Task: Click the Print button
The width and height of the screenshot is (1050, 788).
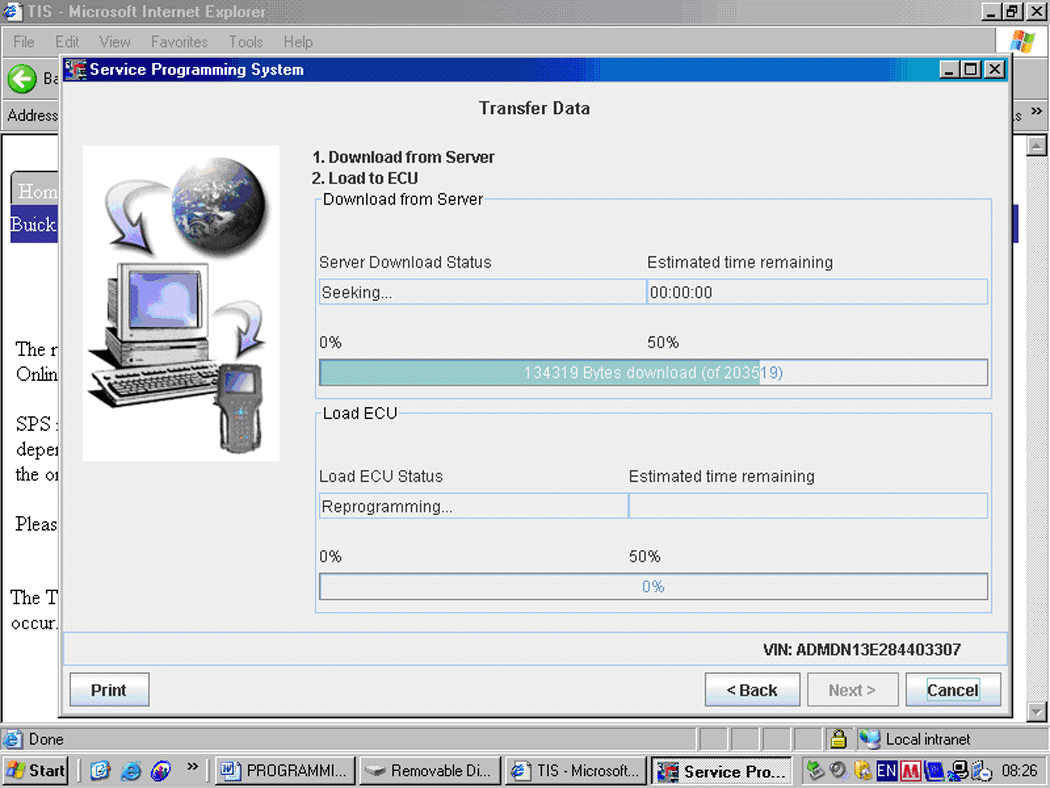Action: coord(109,690)
